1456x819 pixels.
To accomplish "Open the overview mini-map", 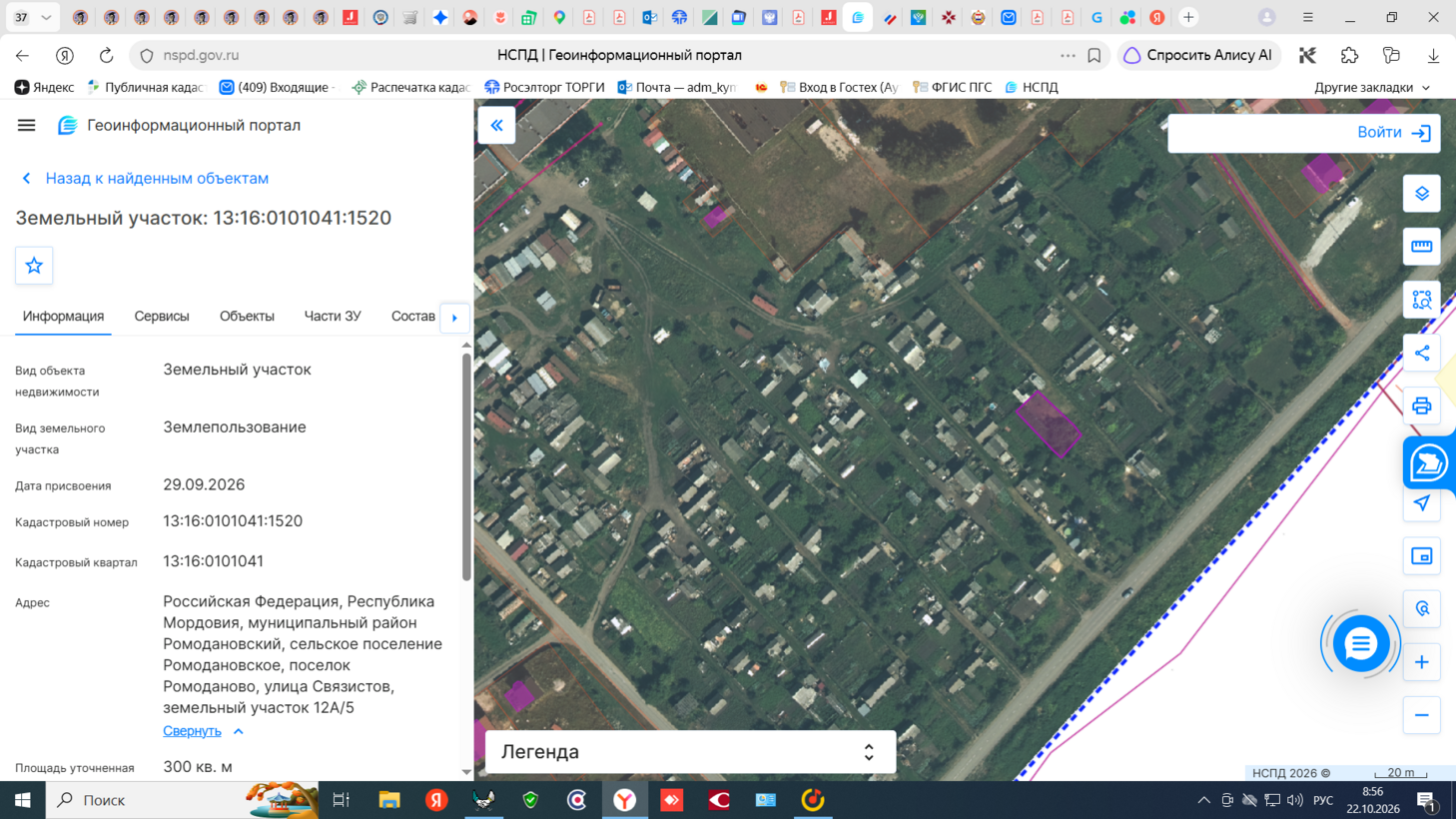I will (1421, 556).
